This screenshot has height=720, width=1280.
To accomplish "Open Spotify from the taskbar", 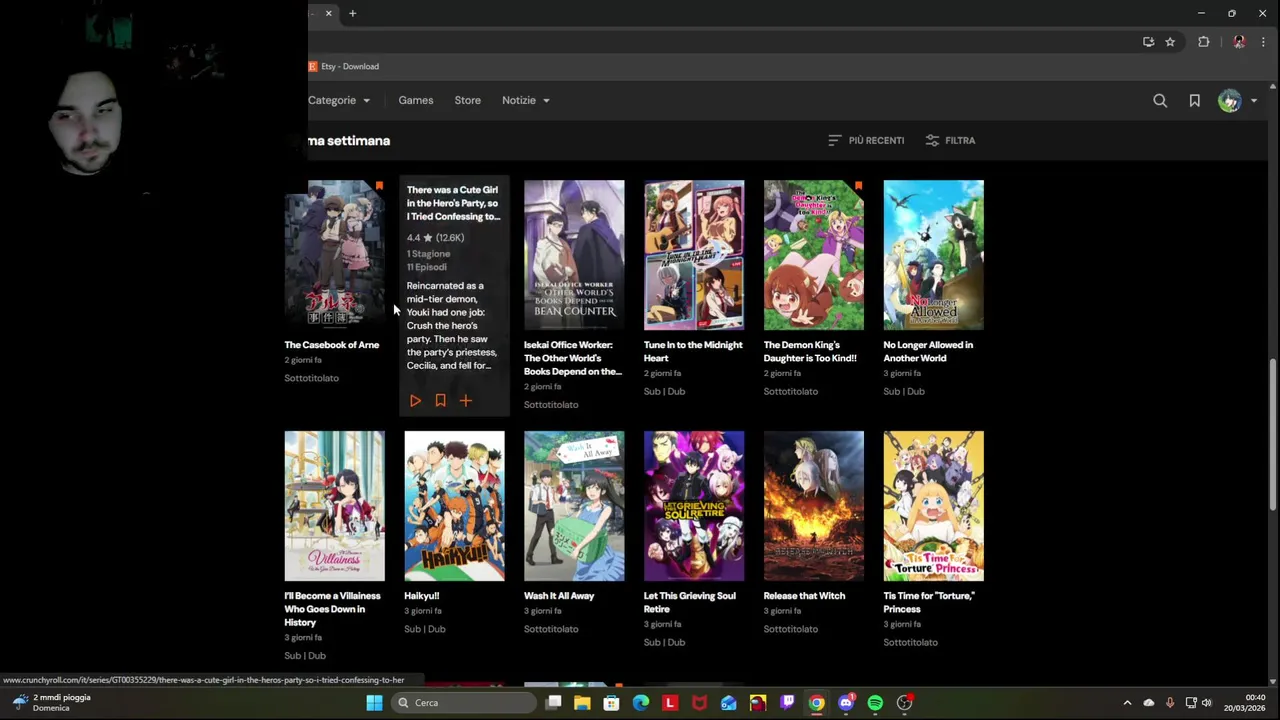I will [875, 703].
